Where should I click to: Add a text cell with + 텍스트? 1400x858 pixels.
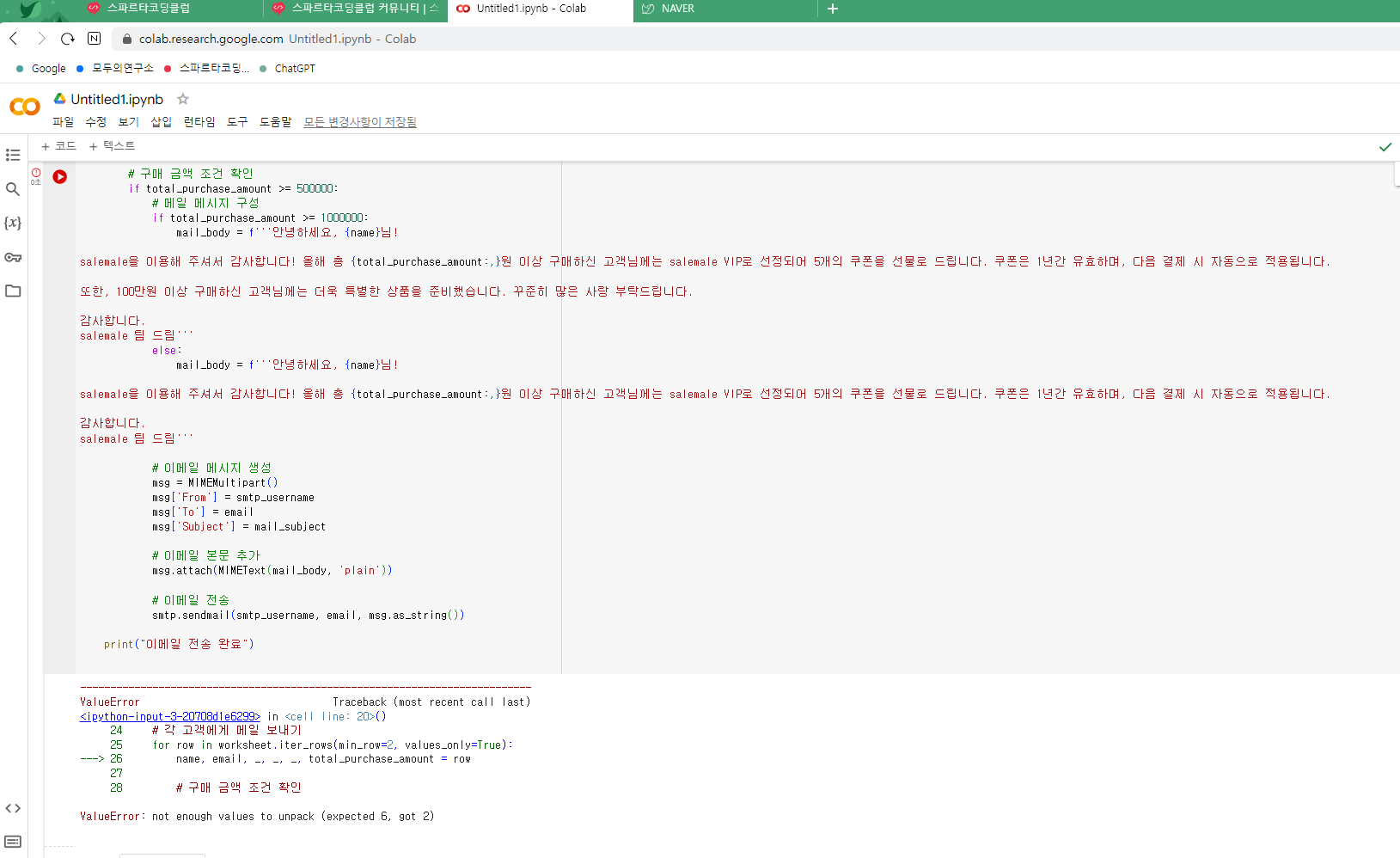[112, 146]
